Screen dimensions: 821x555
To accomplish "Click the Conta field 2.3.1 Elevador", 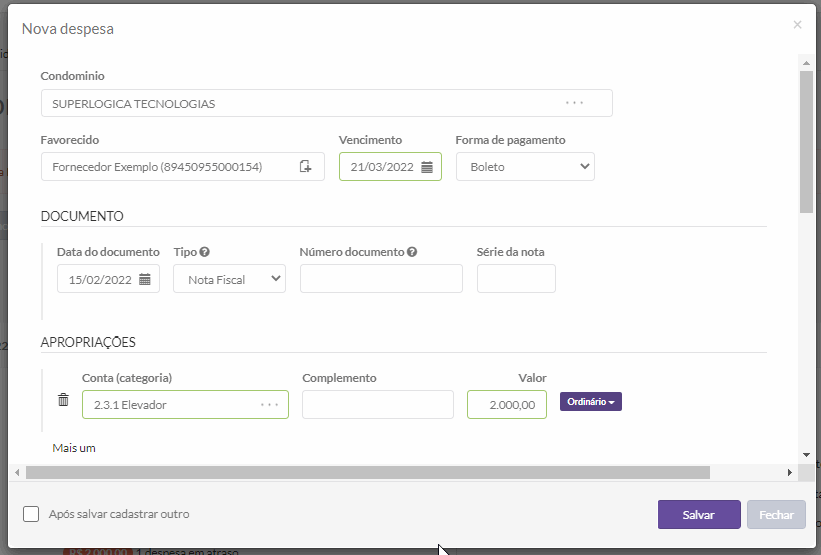I will tap(185, 404).
